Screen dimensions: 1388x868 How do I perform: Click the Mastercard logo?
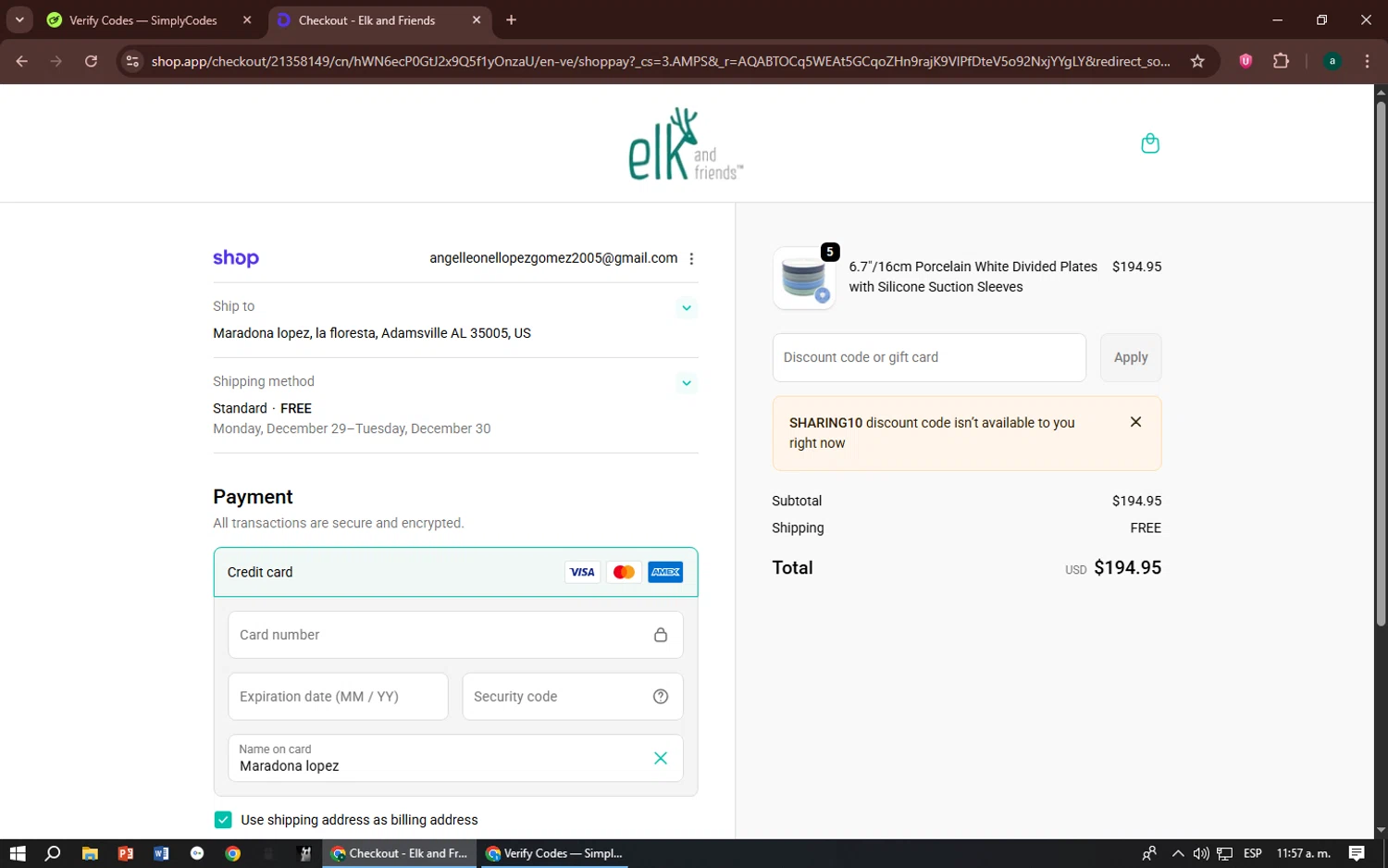(624, 572)
